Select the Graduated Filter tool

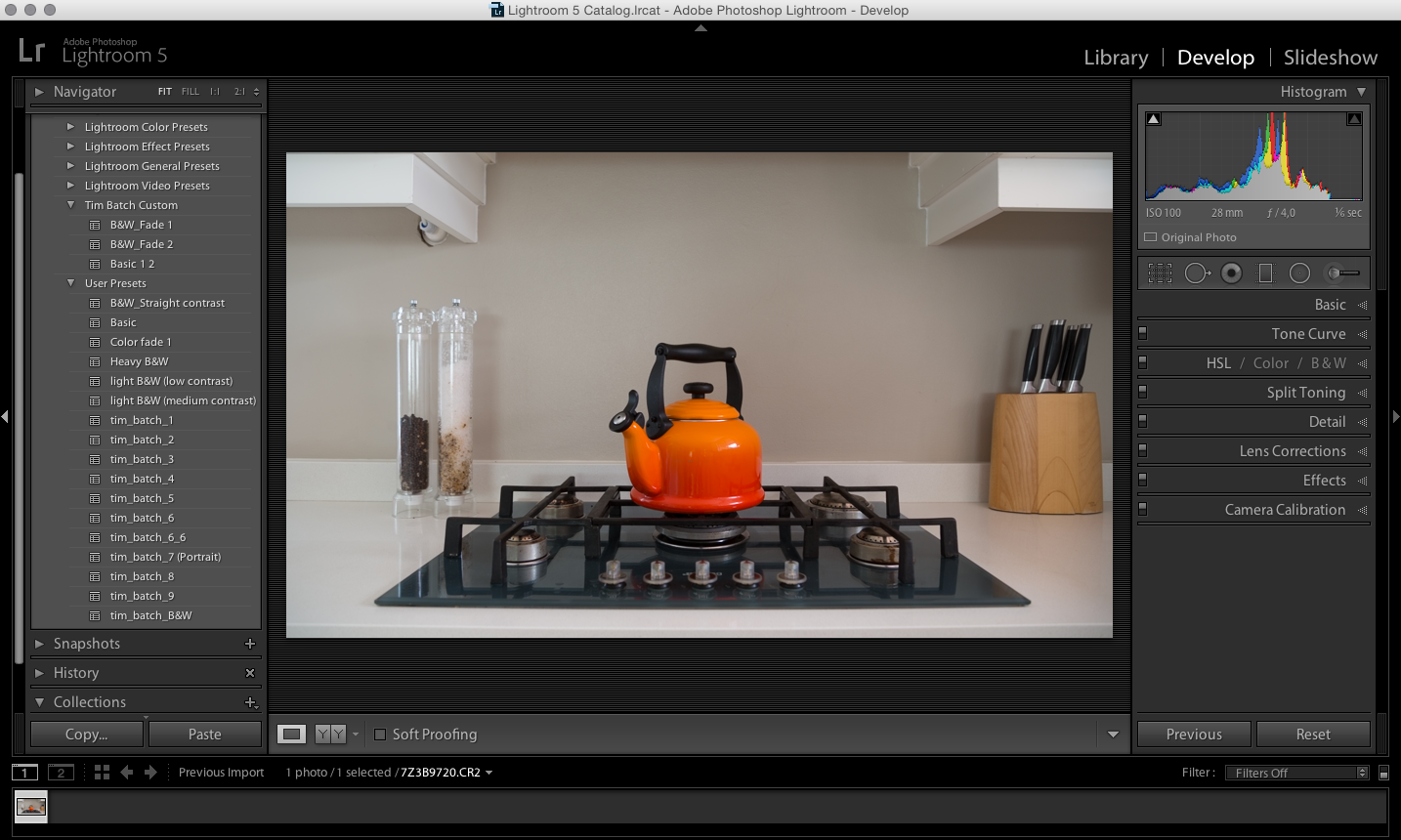1265,273
